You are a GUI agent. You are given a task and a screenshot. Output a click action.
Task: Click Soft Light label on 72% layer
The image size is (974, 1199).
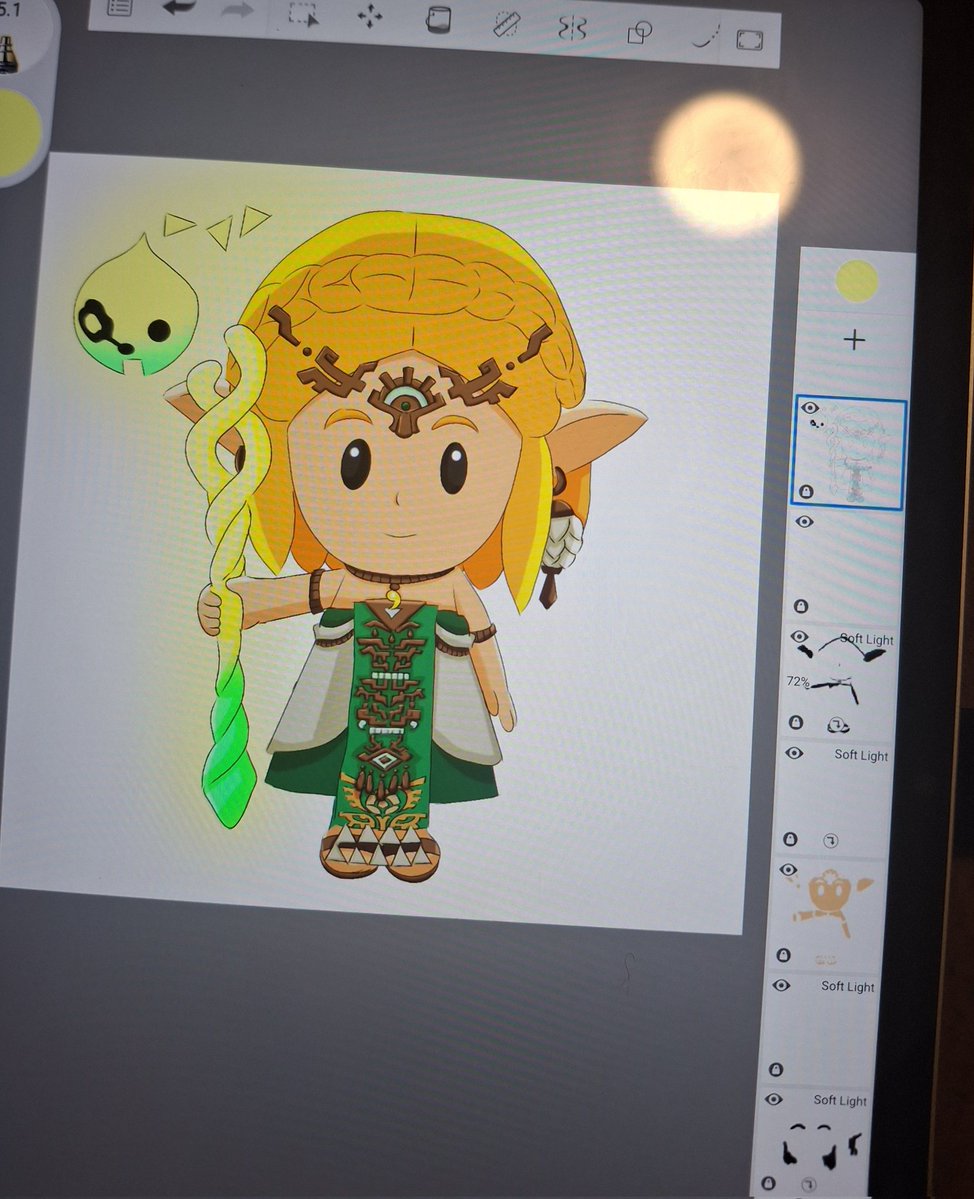coord(866,639)
